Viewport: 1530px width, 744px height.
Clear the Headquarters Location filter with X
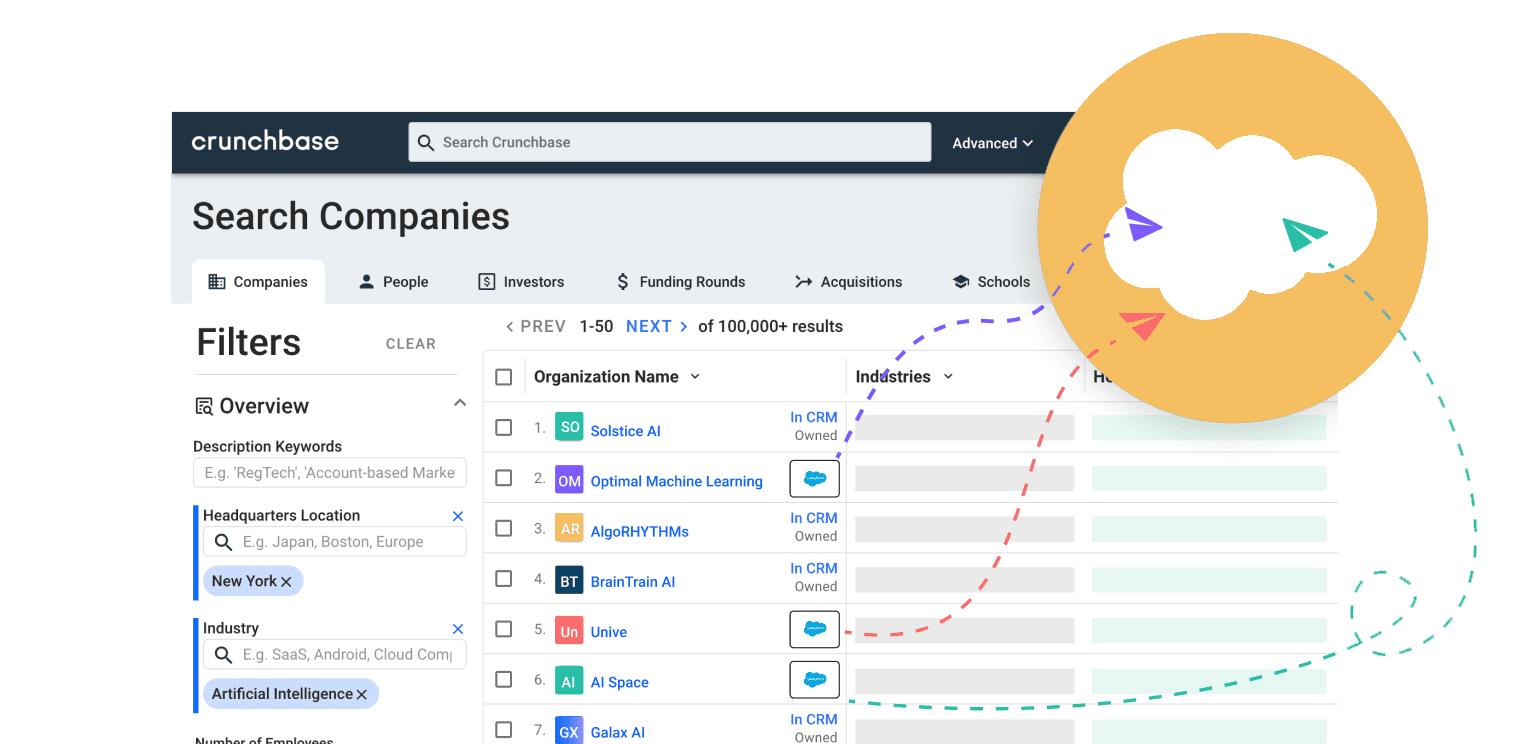(458, 516)
